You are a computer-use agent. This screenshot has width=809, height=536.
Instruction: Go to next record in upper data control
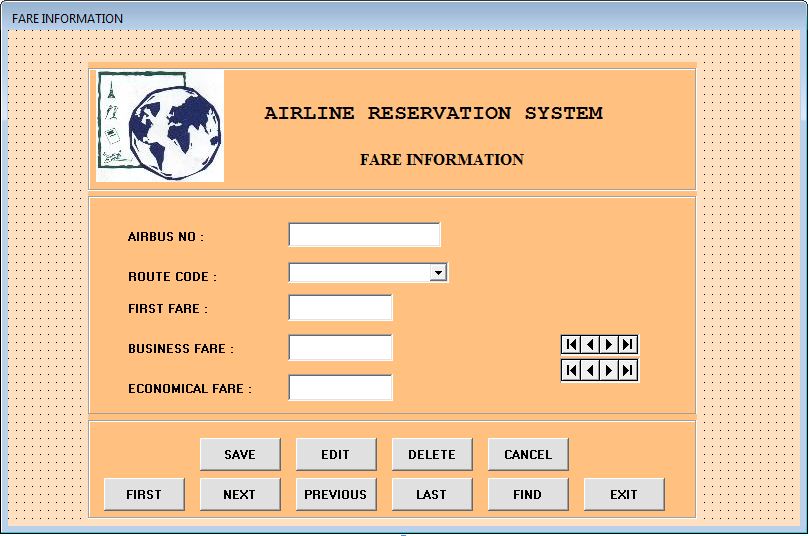[x=609, y=344]
